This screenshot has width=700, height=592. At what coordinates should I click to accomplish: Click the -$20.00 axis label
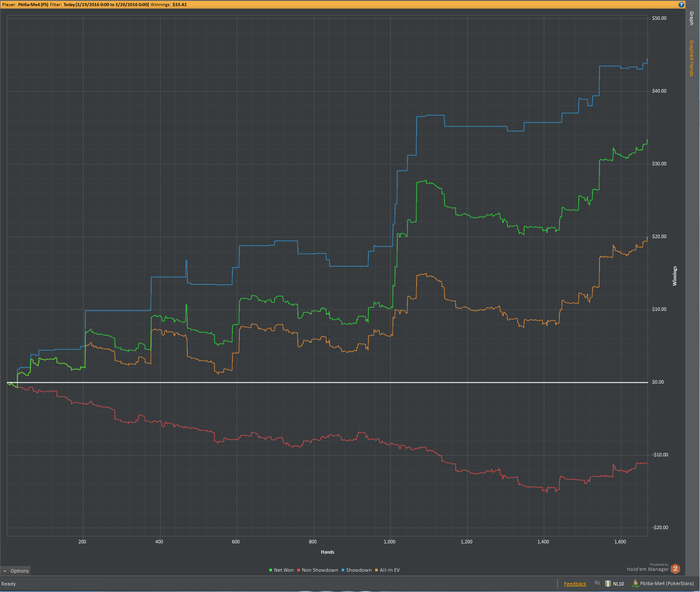(660, 528)
